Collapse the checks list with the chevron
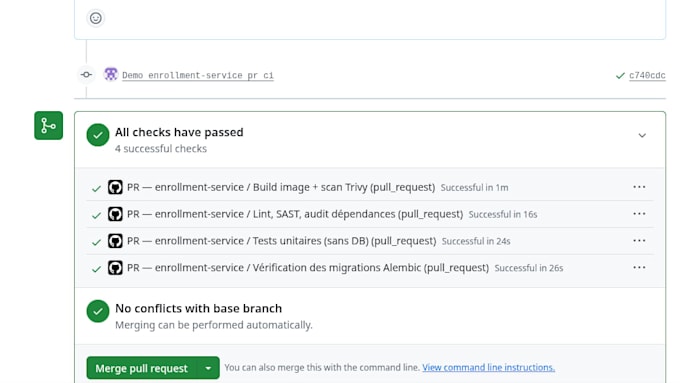This screenshot has width=680, height=383. click(642, 135)
